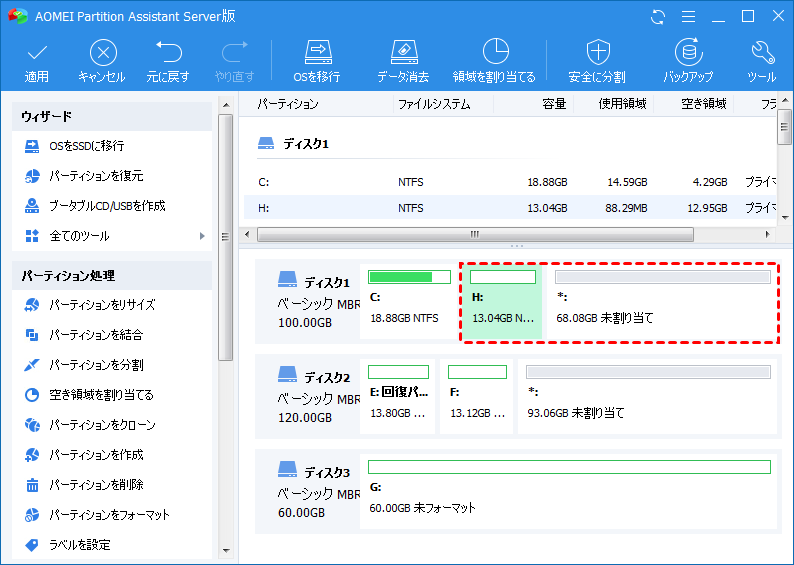Select C: 18.88GB NTFS partition block
This screenshot has width=794, height=565.
(409, 301)
